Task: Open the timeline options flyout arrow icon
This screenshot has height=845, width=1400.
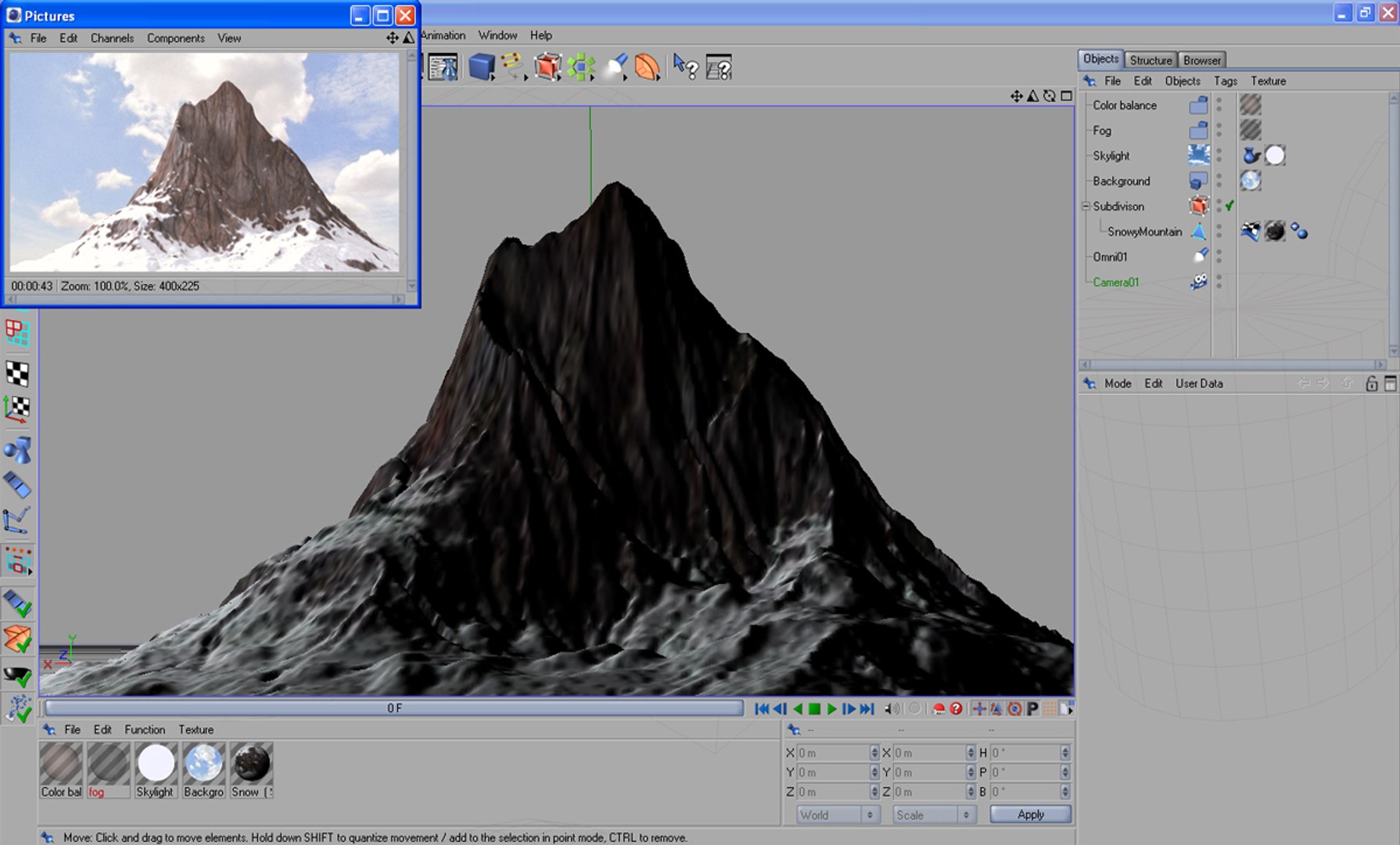Action: [1067, 709]
